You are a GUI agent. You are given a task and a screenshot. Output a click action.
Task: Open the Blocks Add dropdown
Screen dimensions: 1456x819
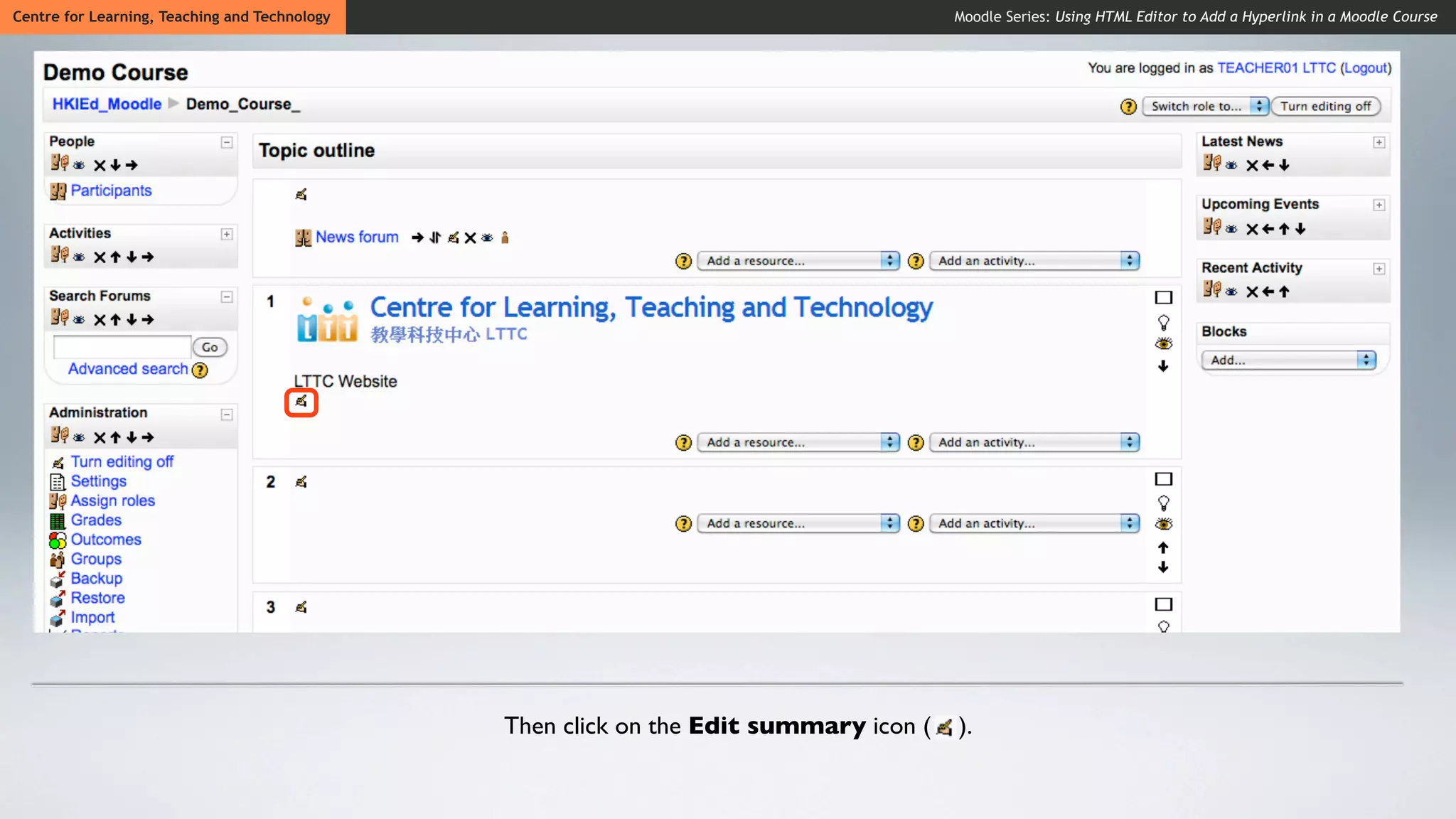[1289, 360]
